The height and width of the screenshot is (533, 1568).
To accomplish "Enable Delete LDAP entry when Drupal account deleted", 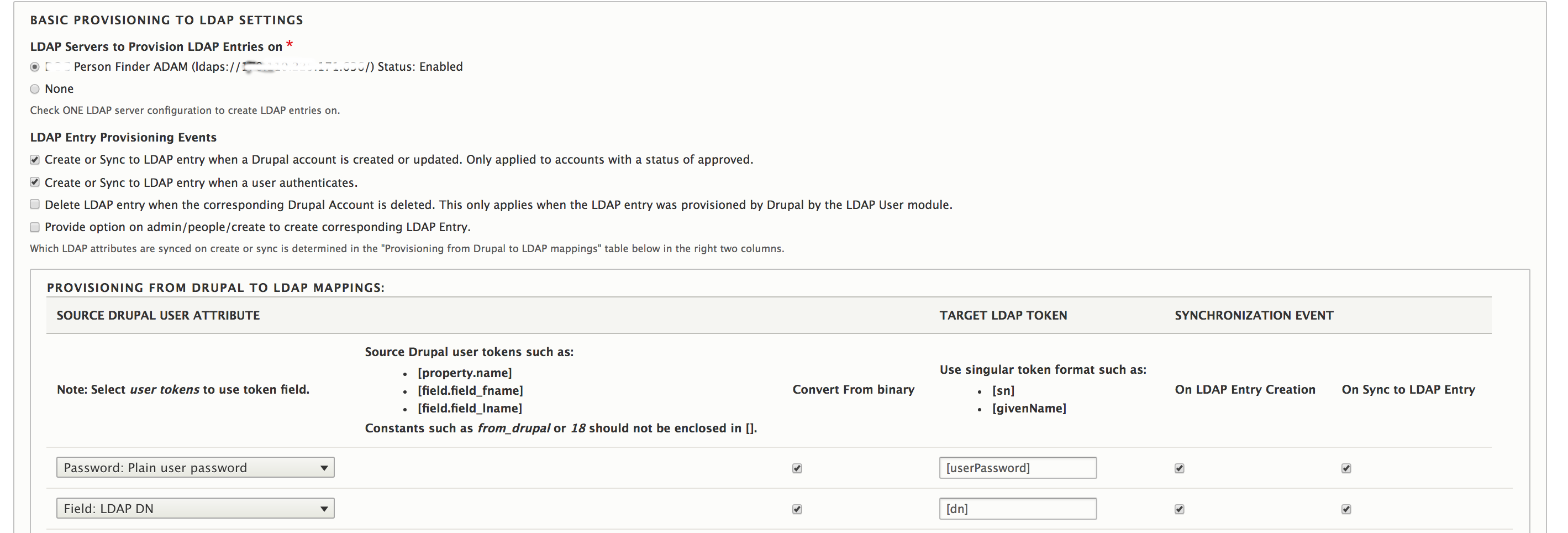I will [35, 205].
